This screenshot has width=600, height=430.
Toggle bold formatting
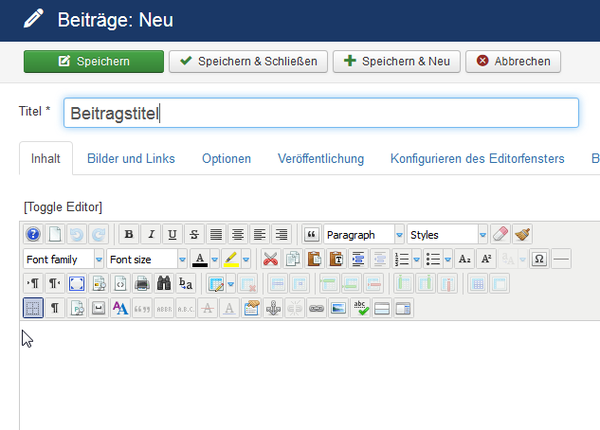point(129,235)
